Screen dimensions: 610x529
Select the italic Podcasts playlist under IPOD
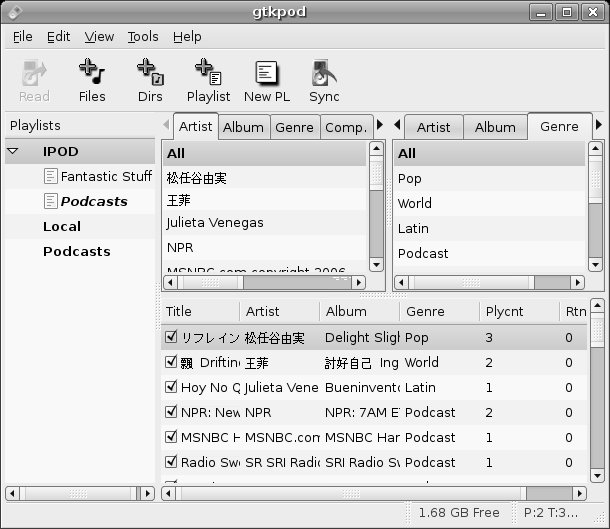[x=93, y=201]
